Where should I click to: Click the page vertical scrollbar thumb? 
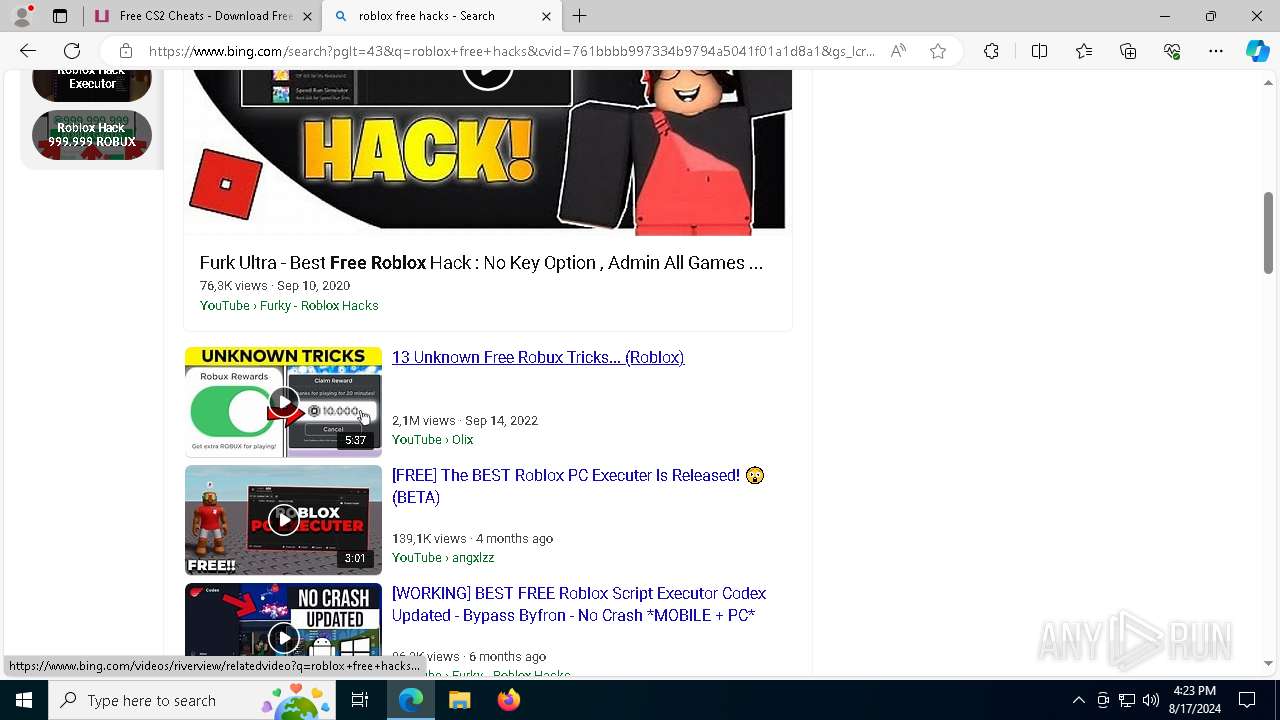click(1268, 232)
